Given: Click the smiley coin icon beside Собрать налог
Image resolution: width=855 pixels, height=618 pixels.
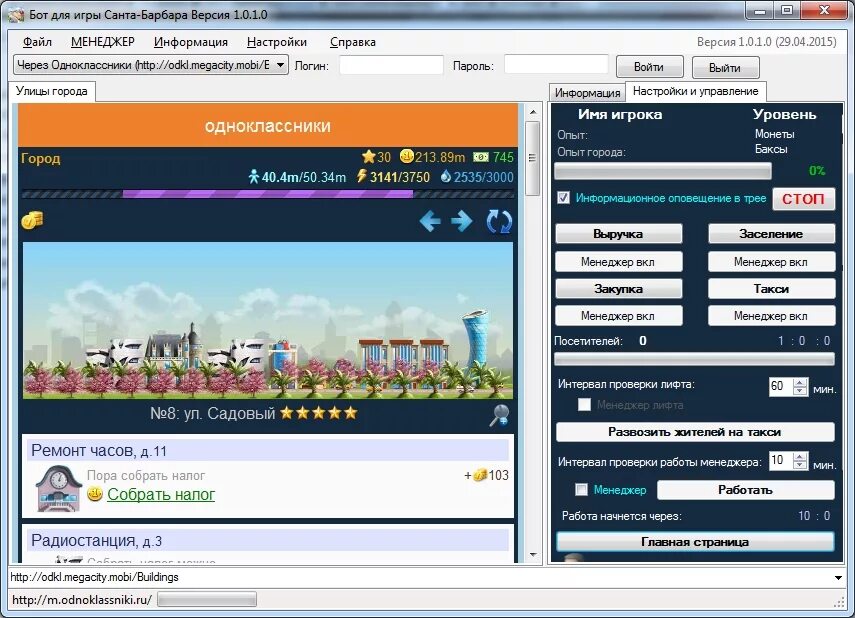Looking at the screenshot, I should pos(95,494).
